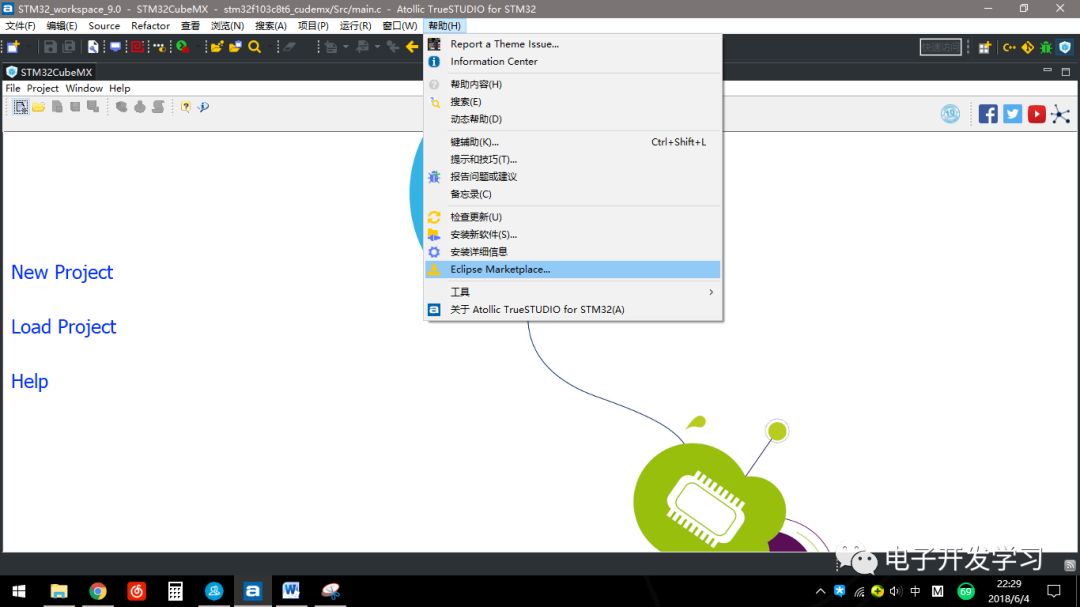Open the 编辑(E) menu
This screenshot has width=1080, height=607.
coord(62,25)
